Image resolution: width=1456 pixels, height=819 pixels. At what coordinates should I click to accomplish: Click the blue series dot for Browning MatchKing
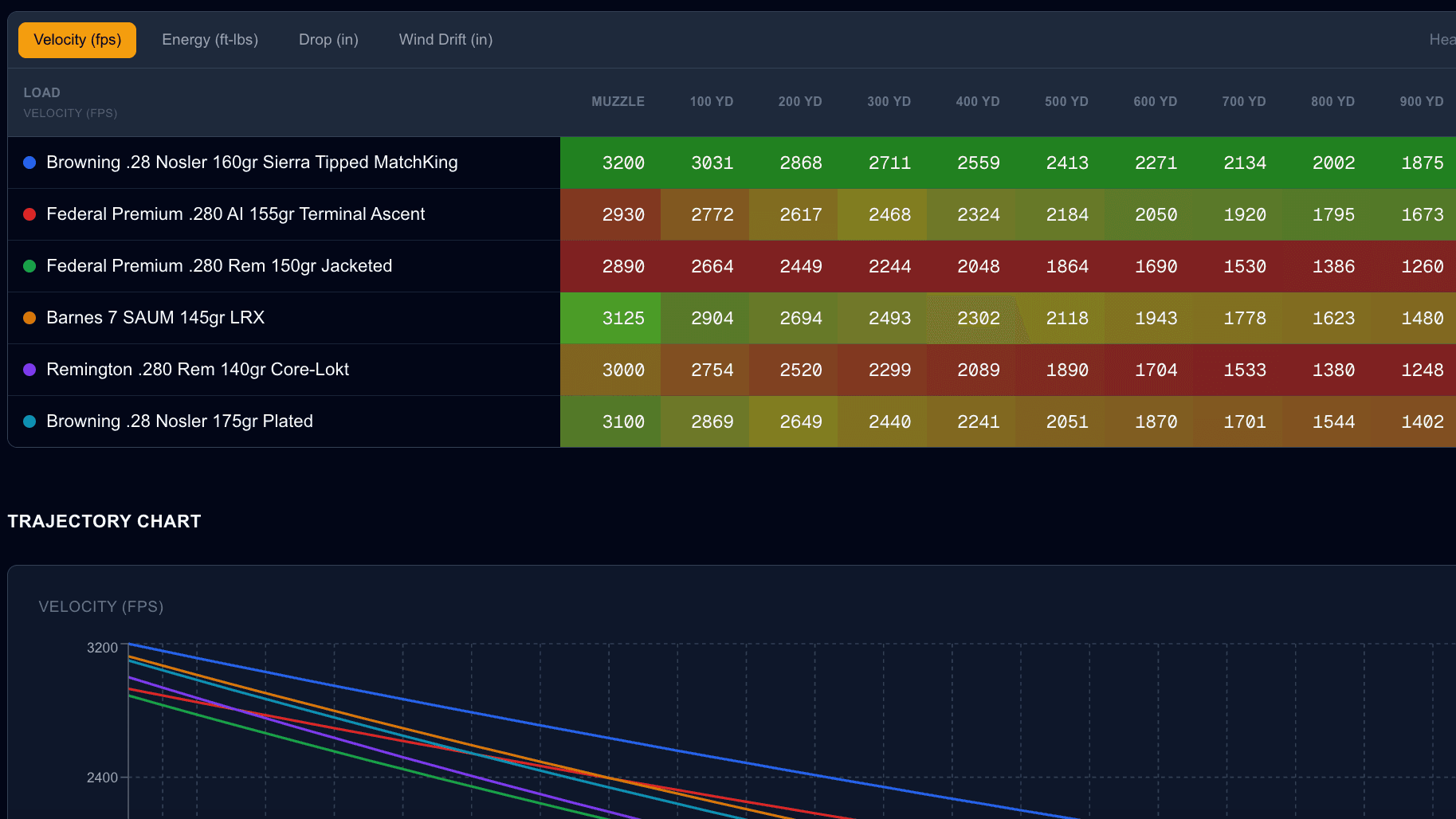(29, 163)
